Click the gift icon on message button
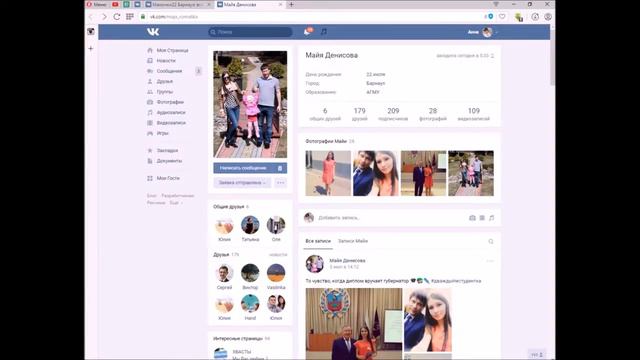The width and height of the screenshot is (640, 360). coord(280,168)
